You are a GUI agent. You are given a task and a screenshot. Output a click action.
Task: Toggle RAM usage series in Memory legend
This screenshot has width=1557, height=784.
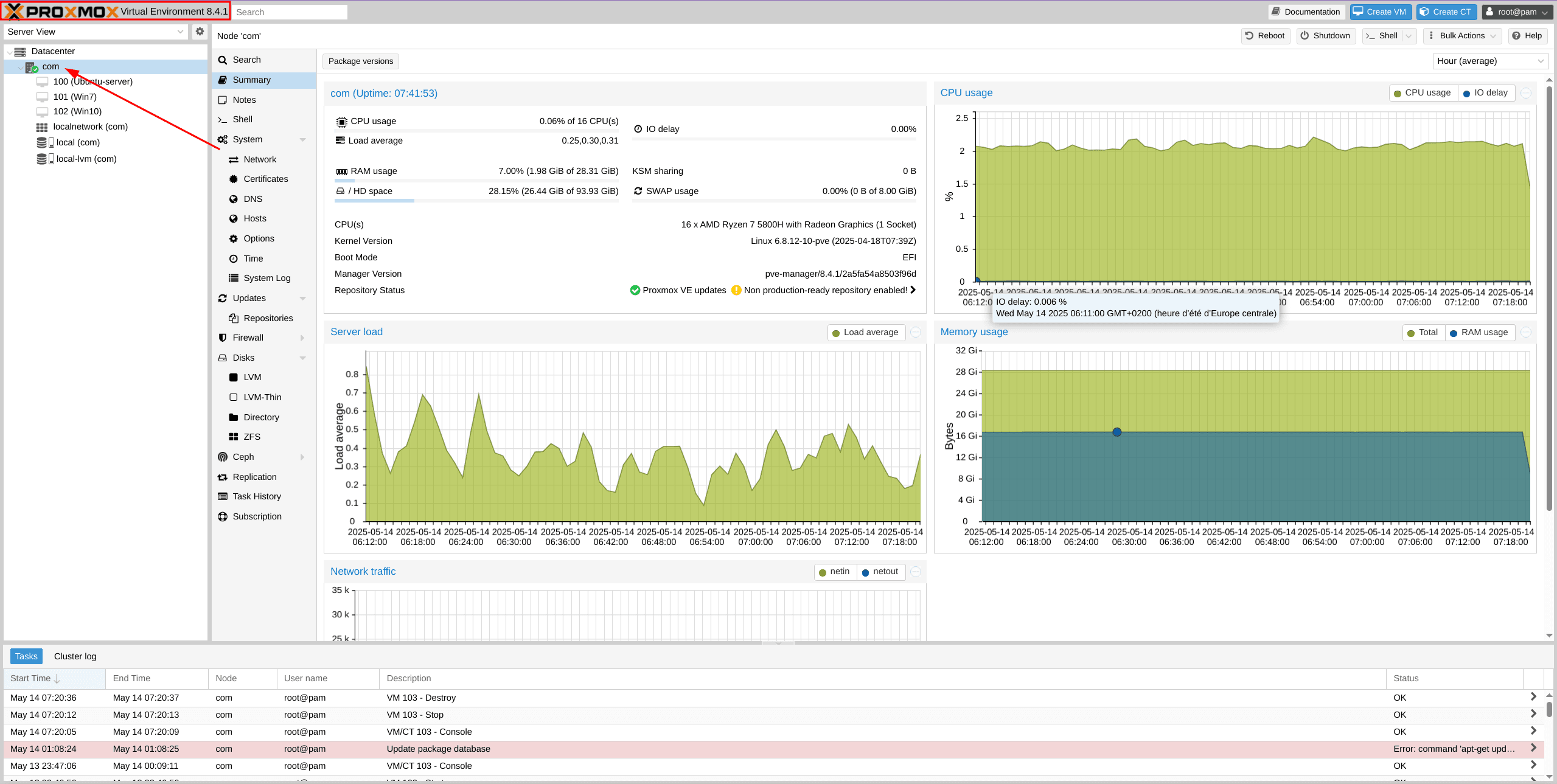pyautogui.click(x=1479, y=333)
